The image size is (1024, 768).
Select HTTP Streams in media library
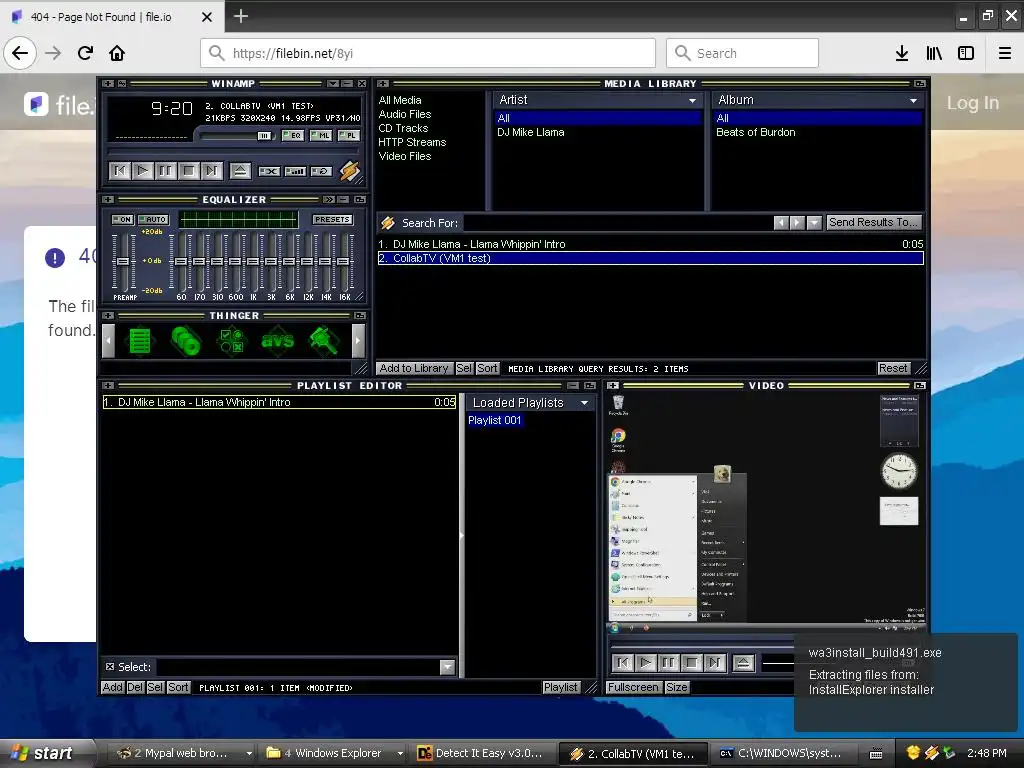412,142
